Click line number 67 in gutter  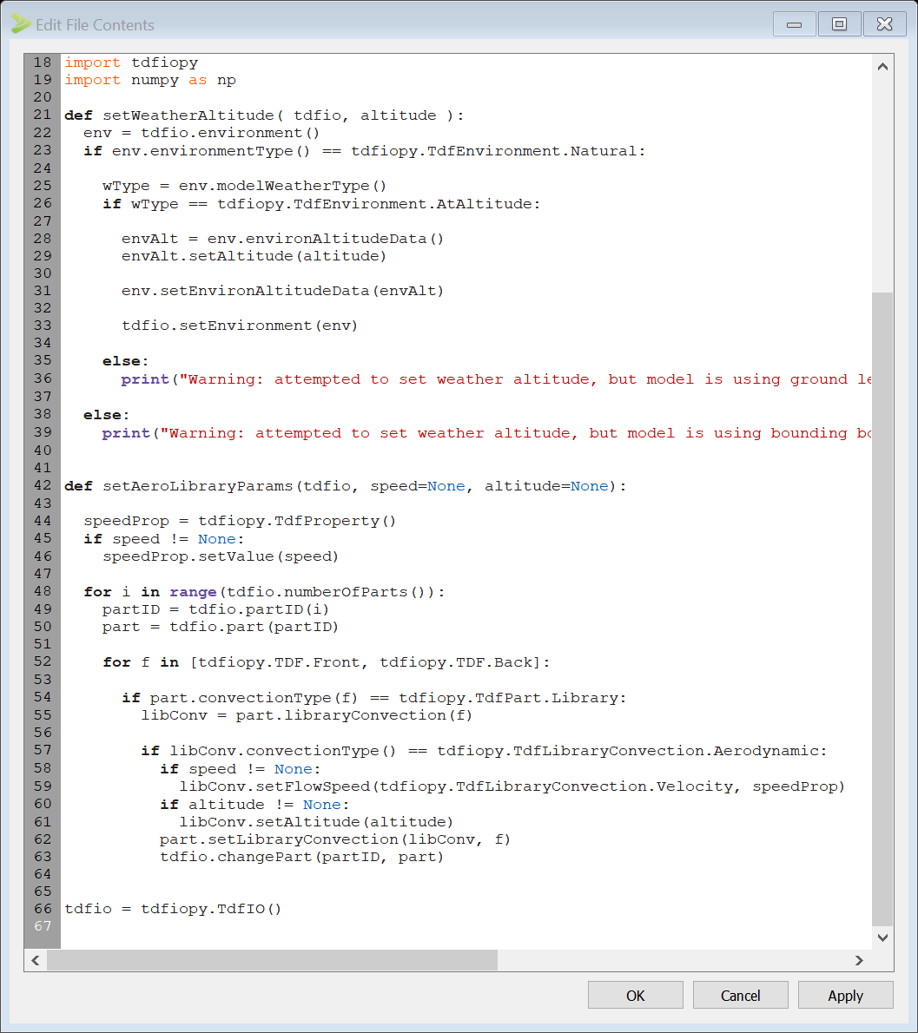click(x=42, y=926)
